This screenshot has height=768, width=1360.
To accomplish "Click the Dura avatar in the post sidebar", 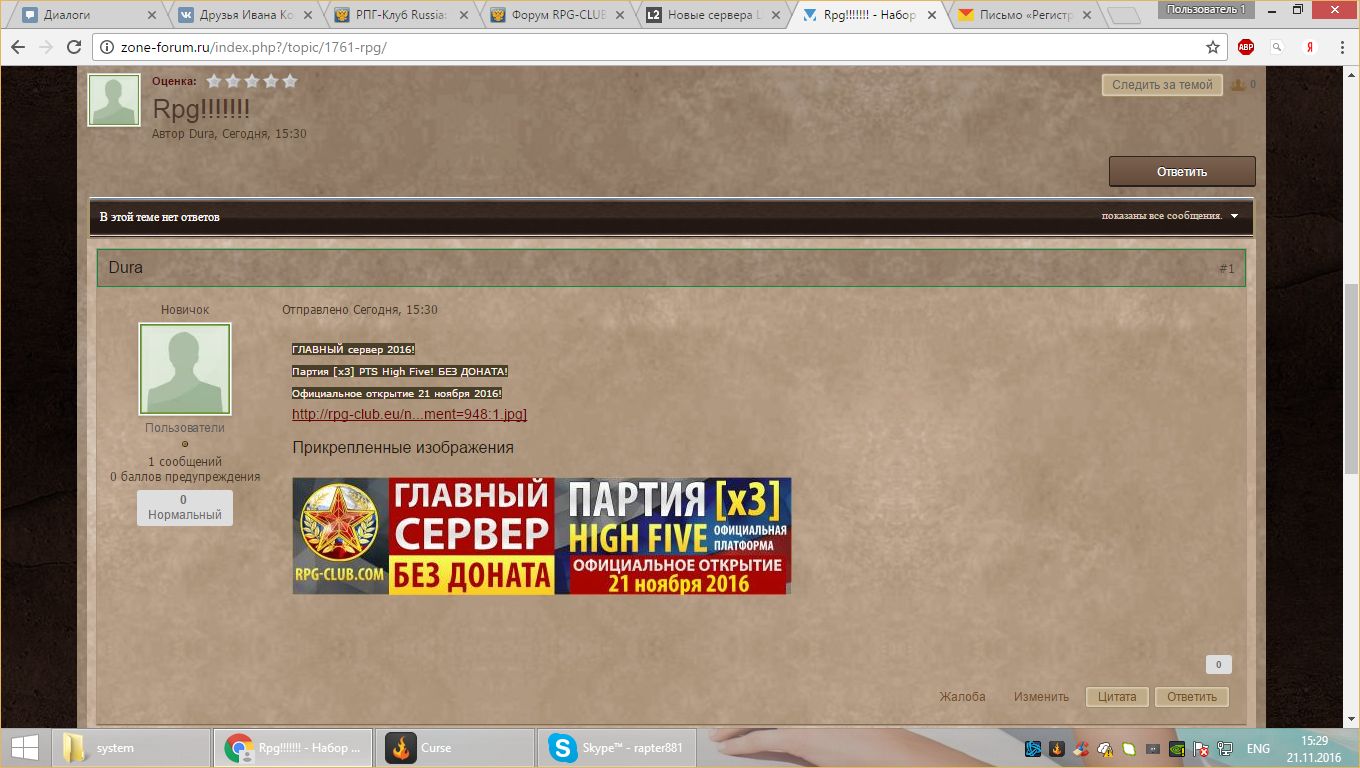I will pos(185,369).
